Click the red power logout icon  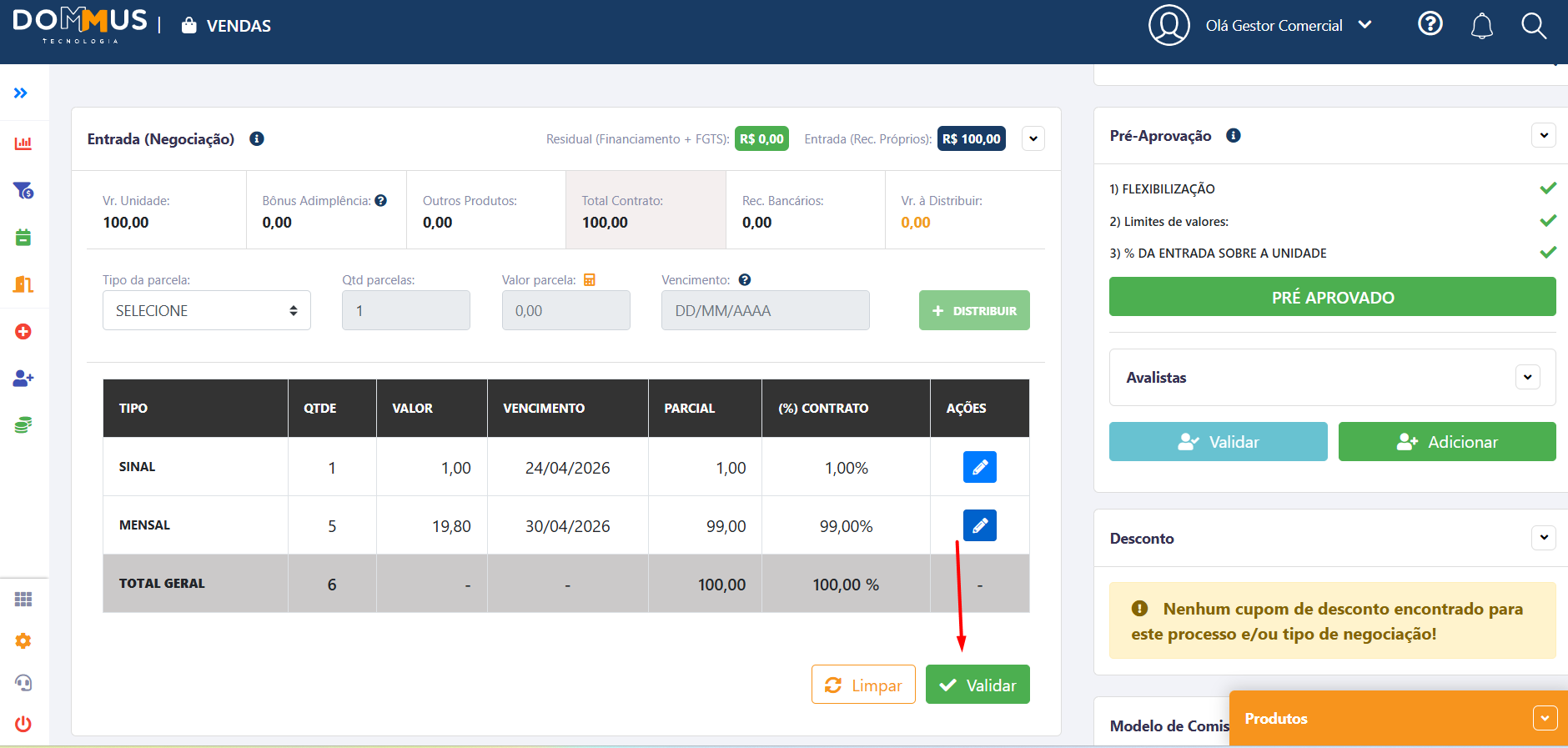pos(23,724)
